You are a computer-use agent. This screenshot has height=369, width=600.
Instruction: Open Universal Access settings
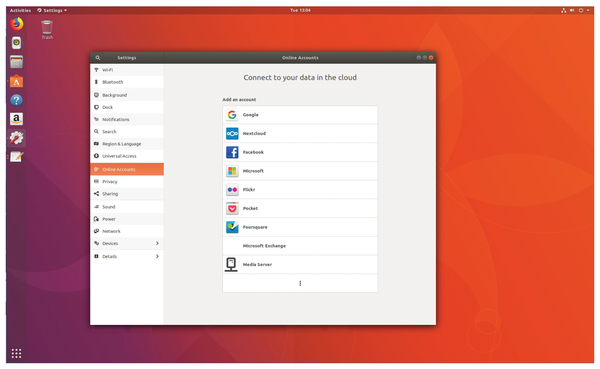pos(127,156)
